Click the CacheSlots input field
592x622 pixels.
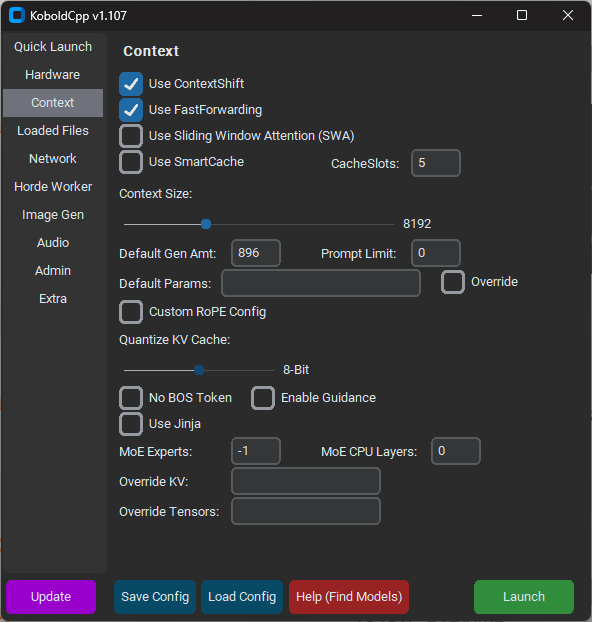[x=436, y=163]
